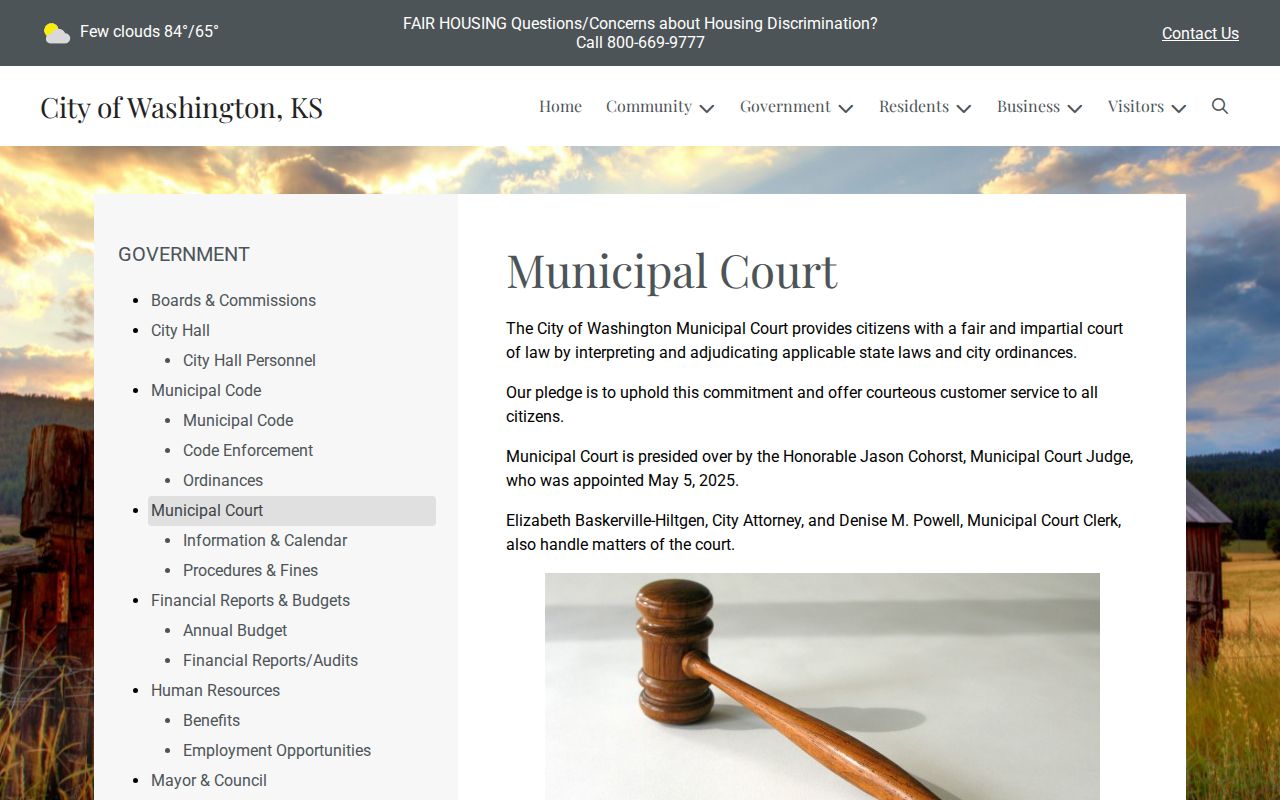
Task: Expand the Government menu chevron
Action: click(x=846, y=108)
